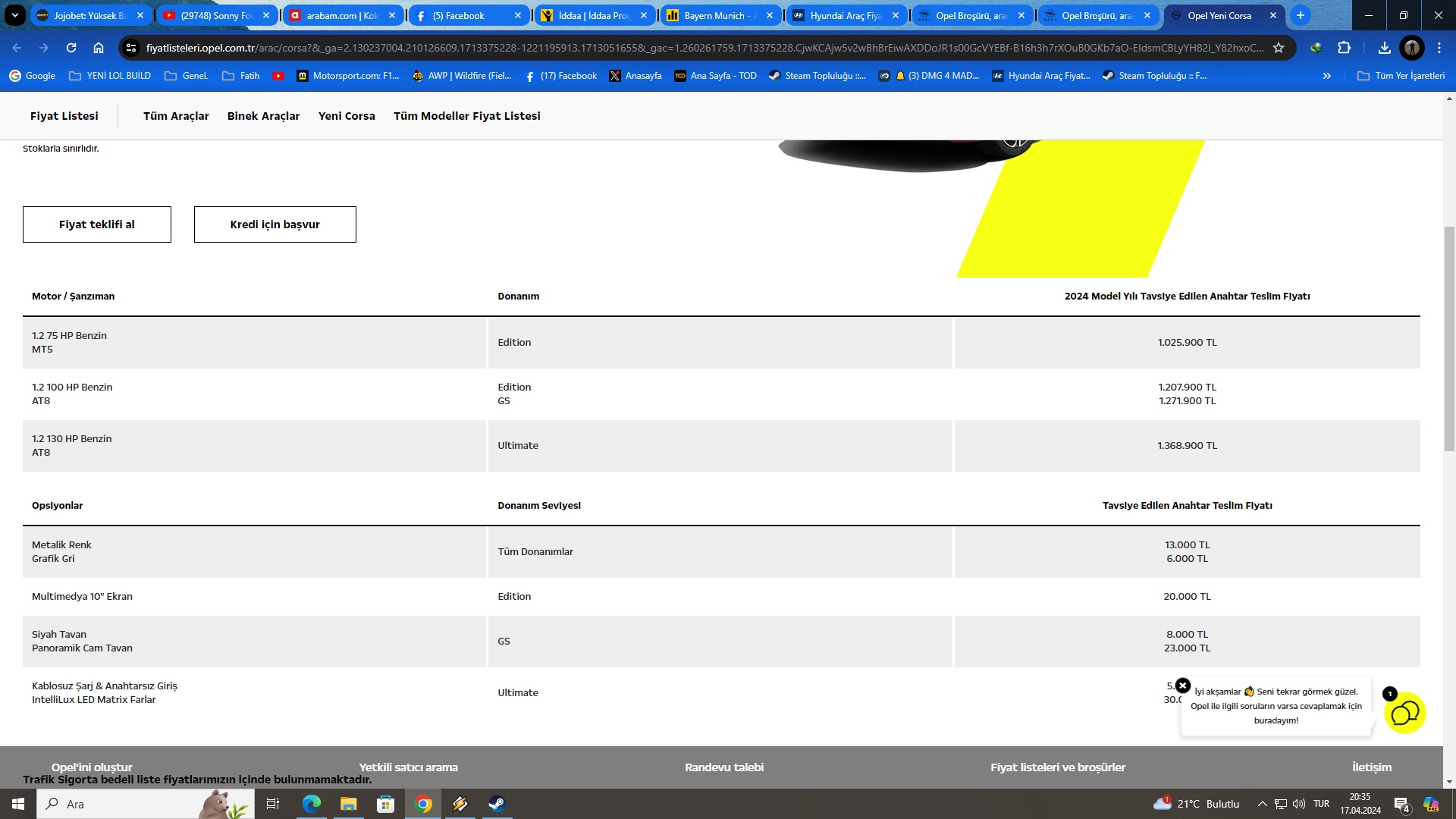Screen dimensions: 1456x819
Task: Open the taskbar volume icon
Action: 1299,804
